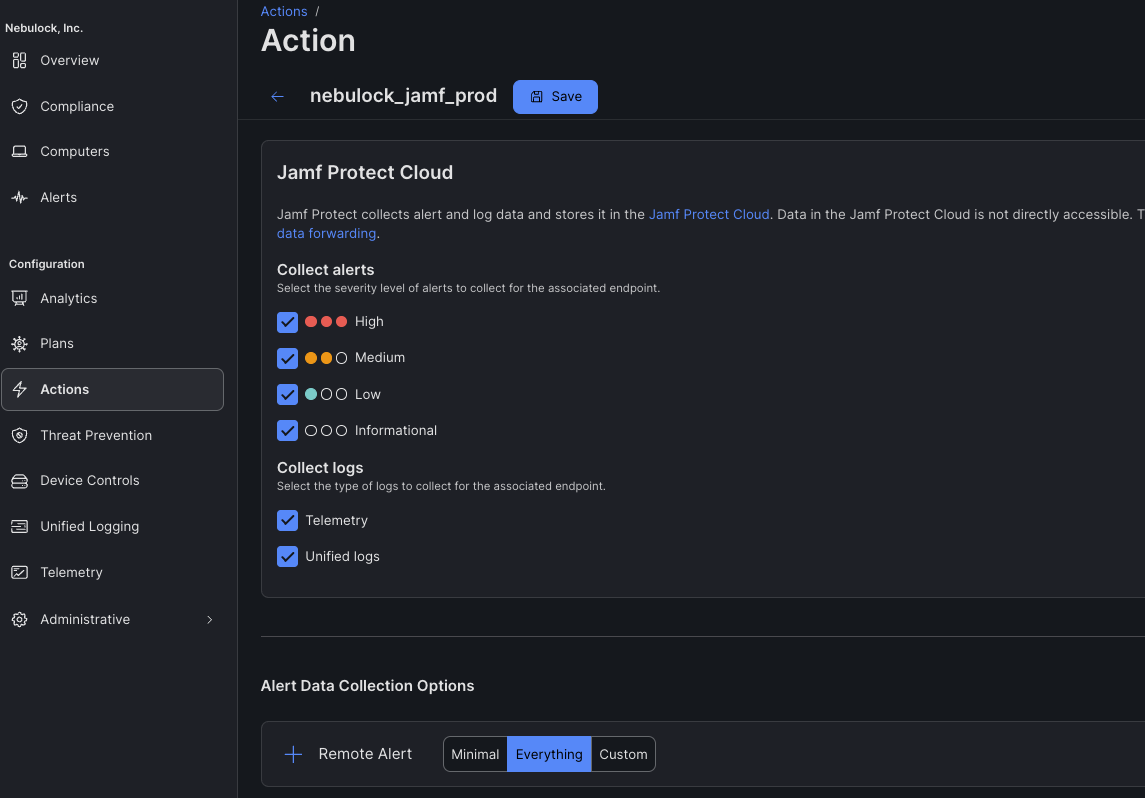
Task: Open Device Controls settings
Action: [89, 481]
